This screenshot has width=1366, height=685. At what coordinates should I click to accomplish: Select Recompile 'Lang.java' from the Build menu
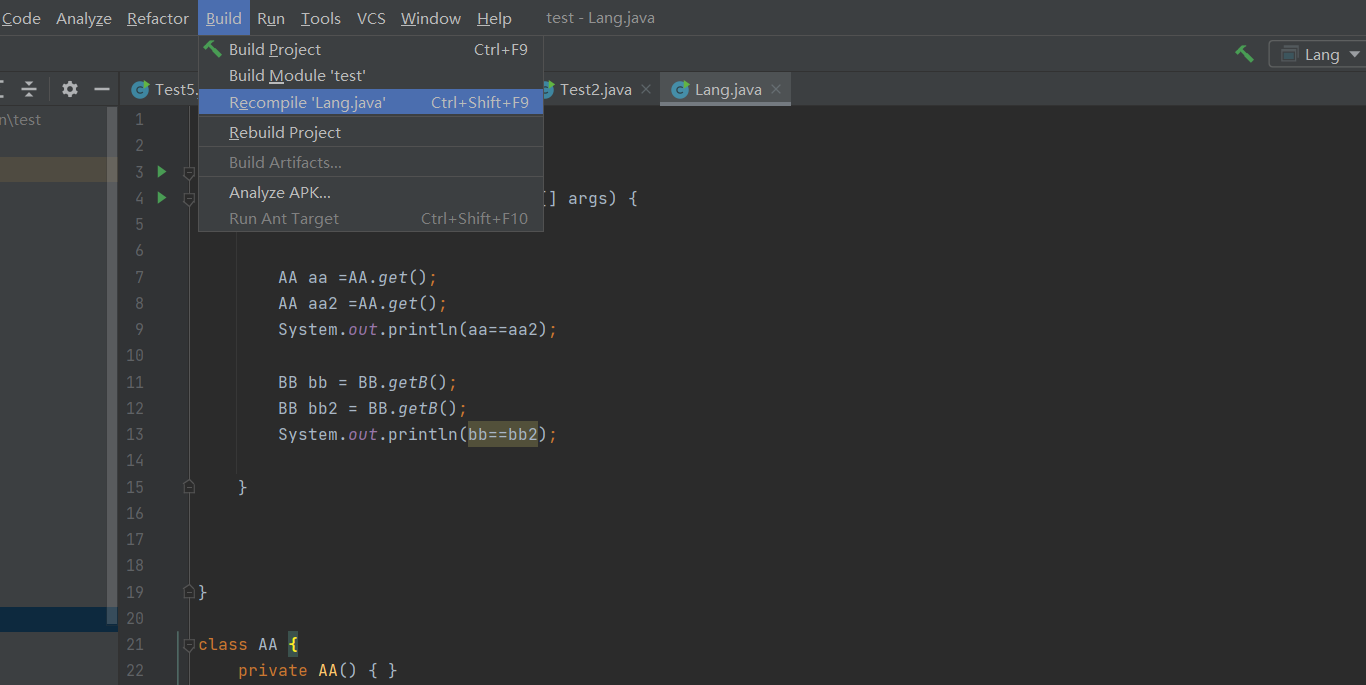tap(305, 101)
